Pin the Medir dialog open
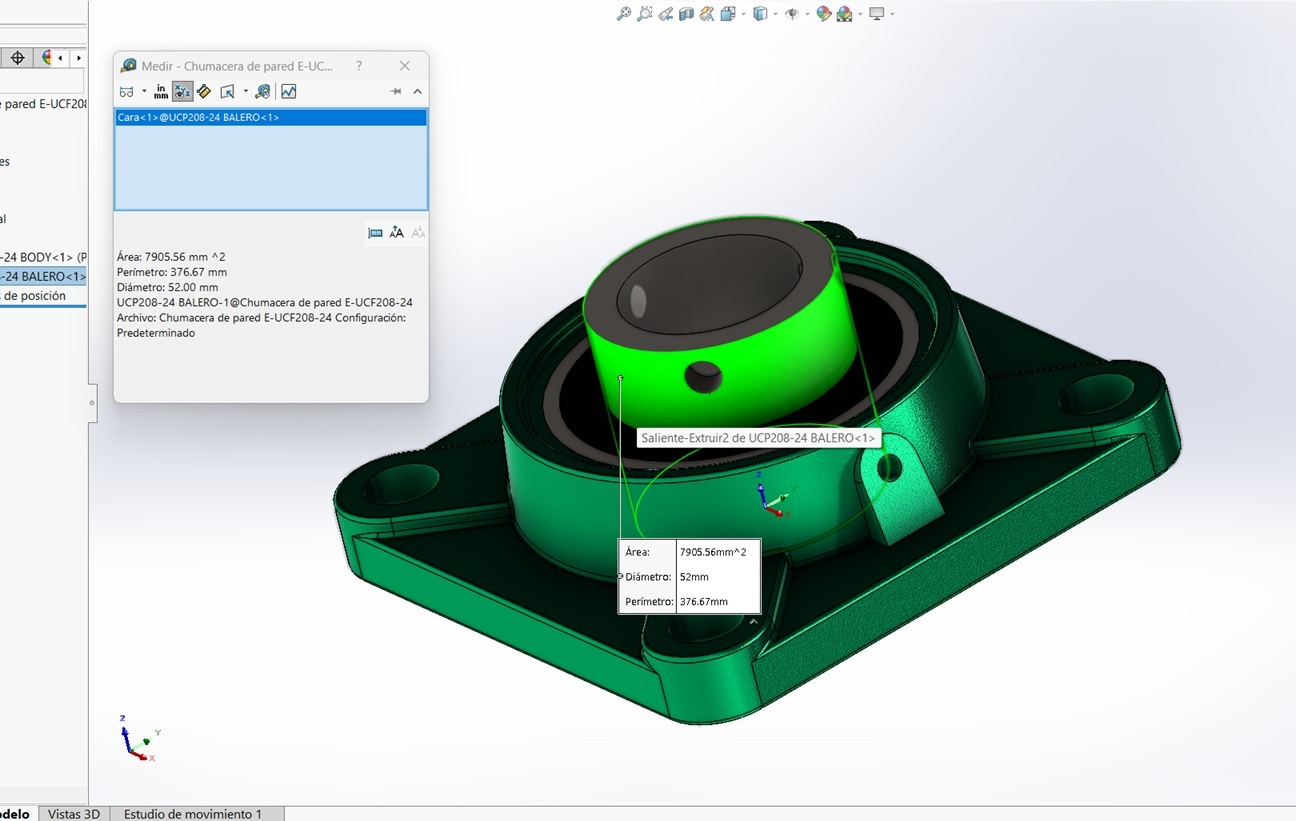Viewport: 1296px width, 821px height. click(x=396, y=92)
